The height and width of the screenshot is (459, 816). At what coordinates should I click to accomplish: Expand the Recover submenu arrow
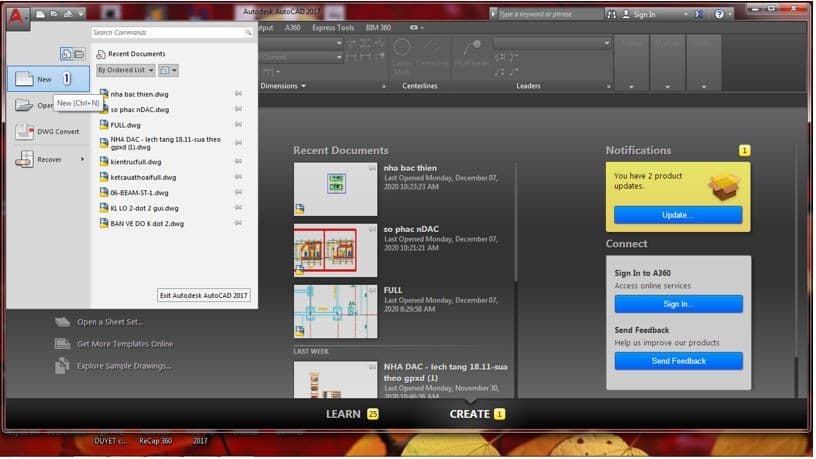pos(82,159)
